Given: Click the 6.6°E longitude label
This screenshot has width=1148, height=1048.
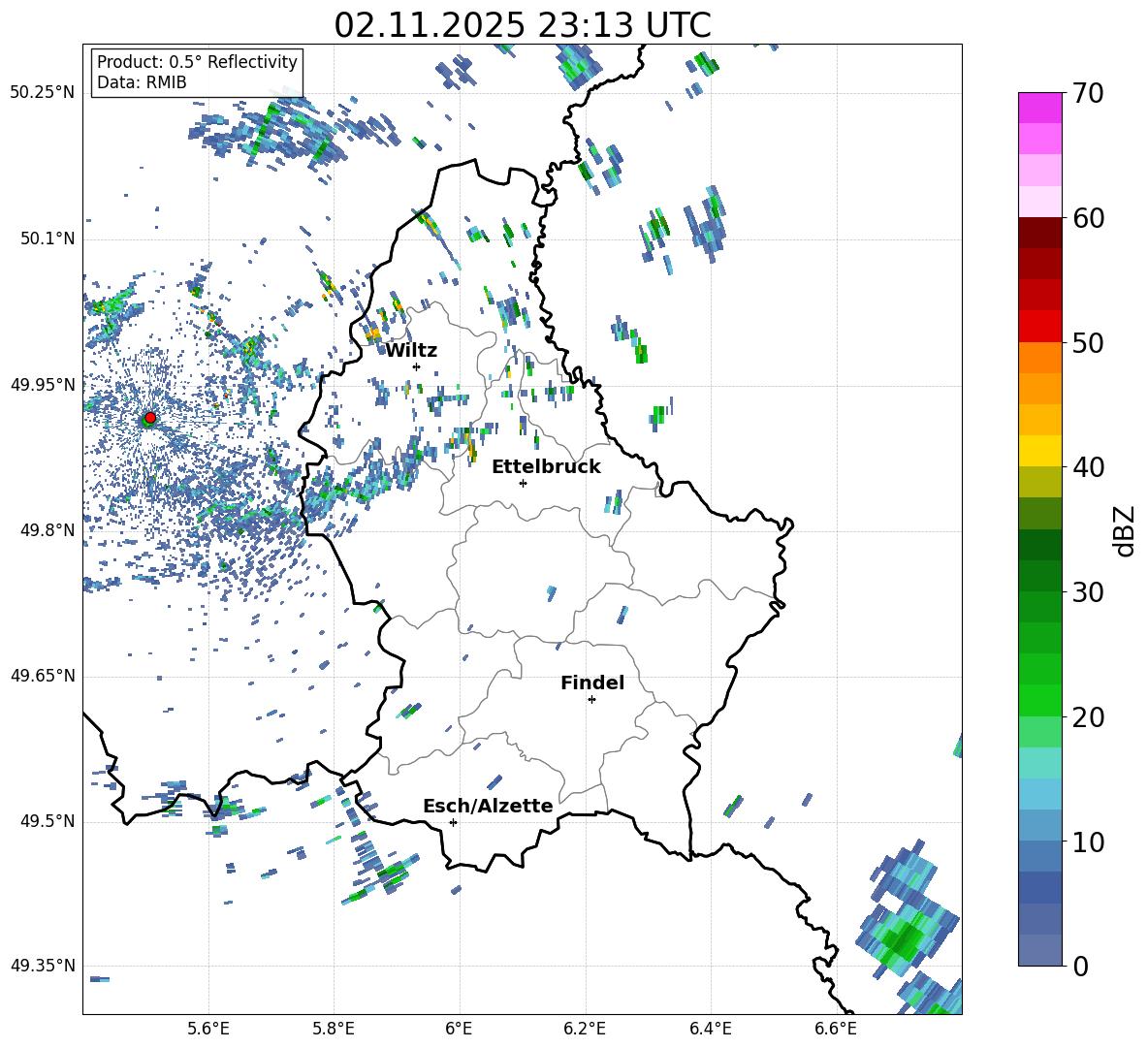Looking at the screenshot, I should point(836,1029).
